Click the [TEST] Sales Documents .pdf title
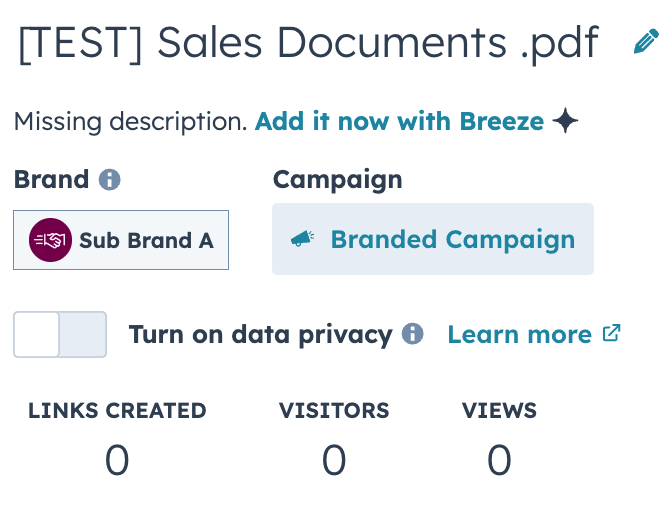 tap(308, 43)
